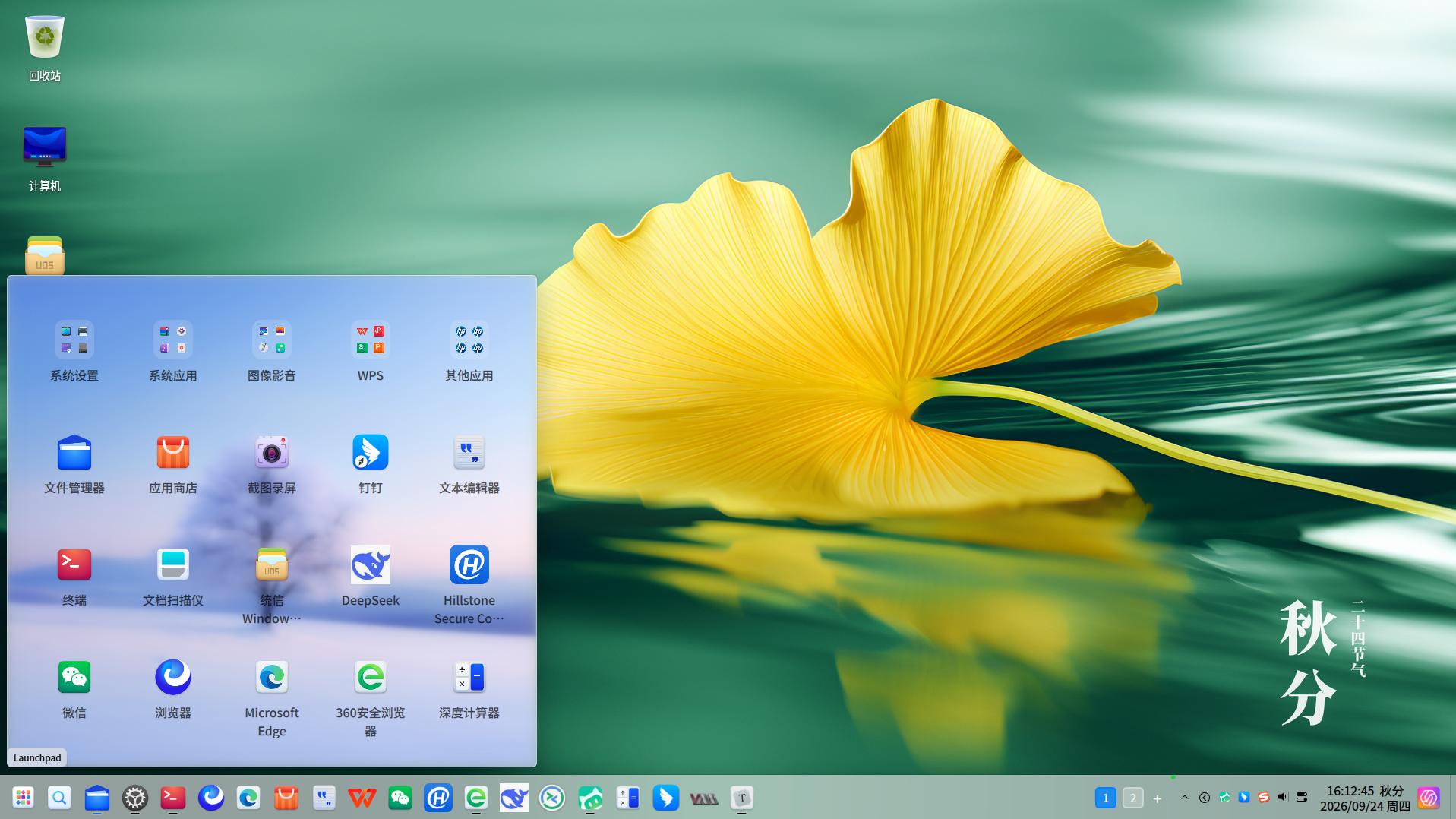Open volume control in system tray
Image resolution: width=1456 pixels, height=819 pixels.
(1283, 797)
